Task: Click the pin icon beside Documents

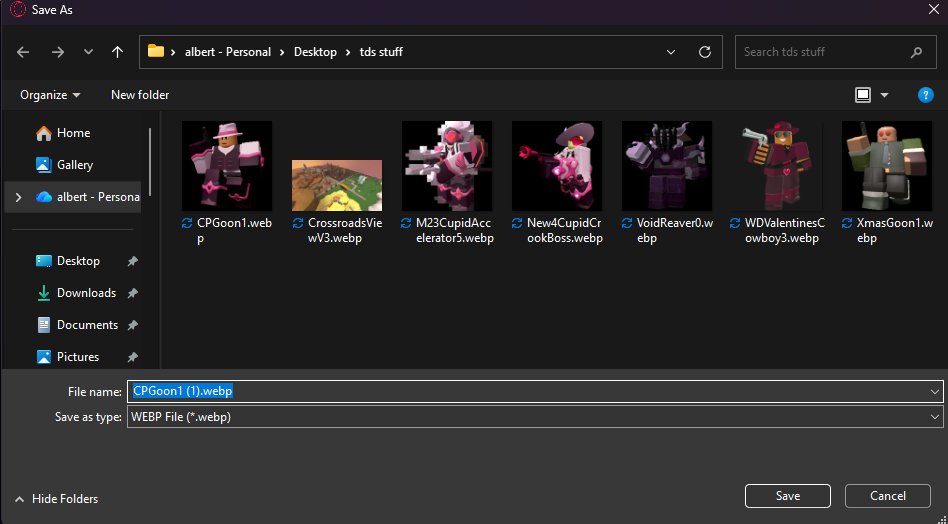Action: (132, 325)
